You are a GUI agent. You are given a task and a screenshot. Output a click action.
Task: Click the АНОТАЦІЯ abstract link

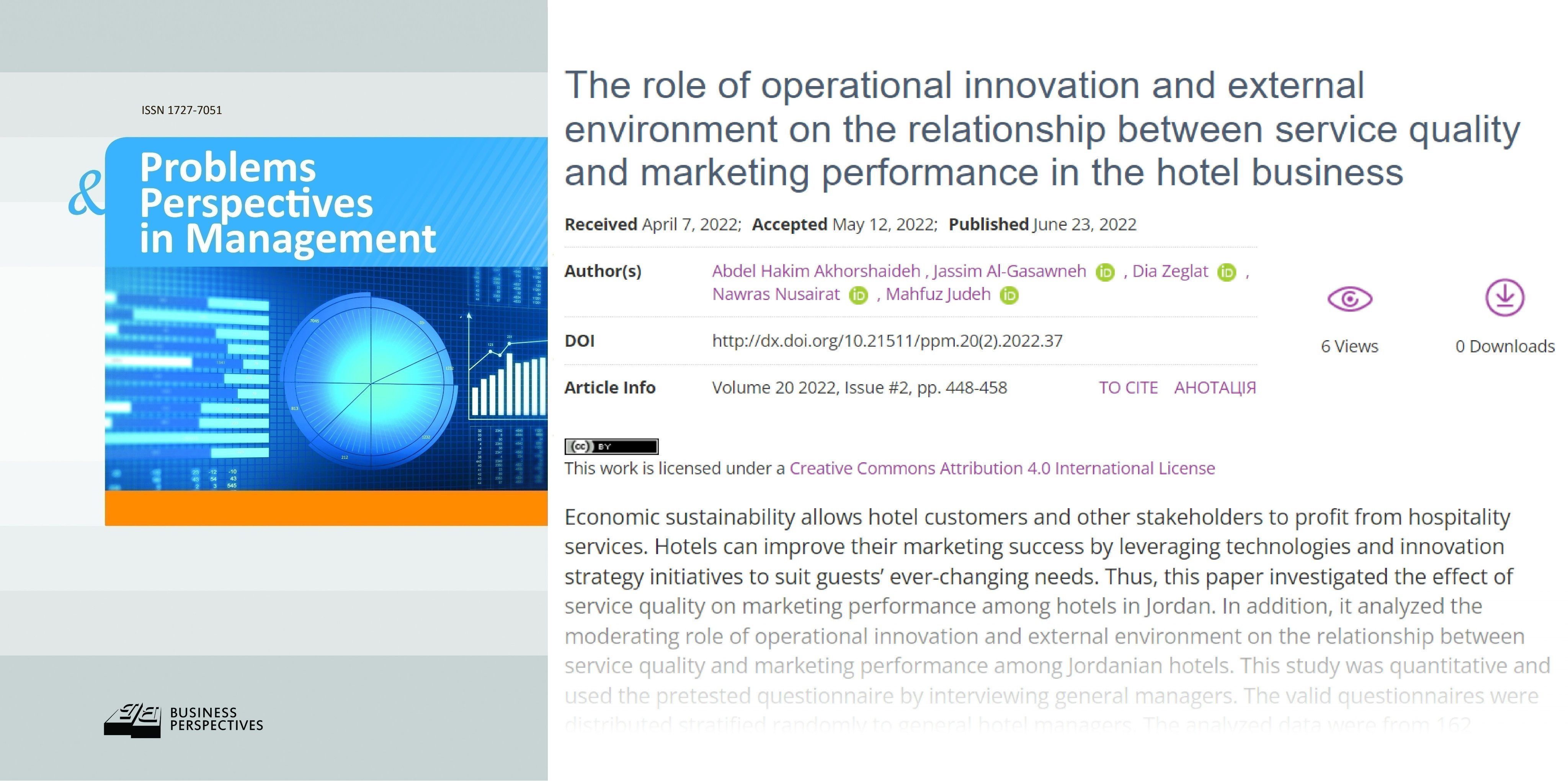click(1215, 388)
